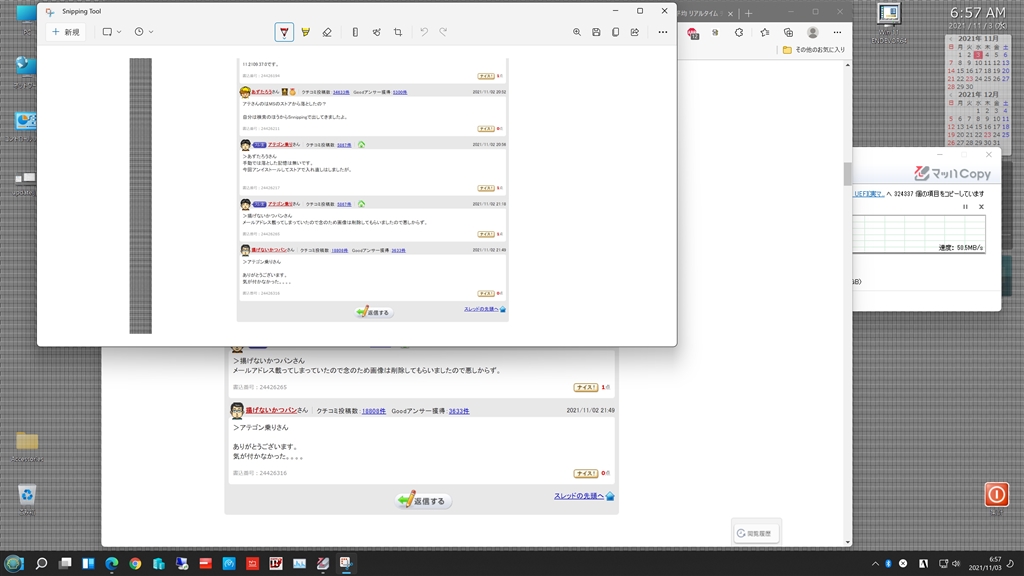Open the Recycle Bin desktop icon
Image resolution: width=1024 pixels, height=576 pixels.
pyautogui.click(x=27, y=500)
